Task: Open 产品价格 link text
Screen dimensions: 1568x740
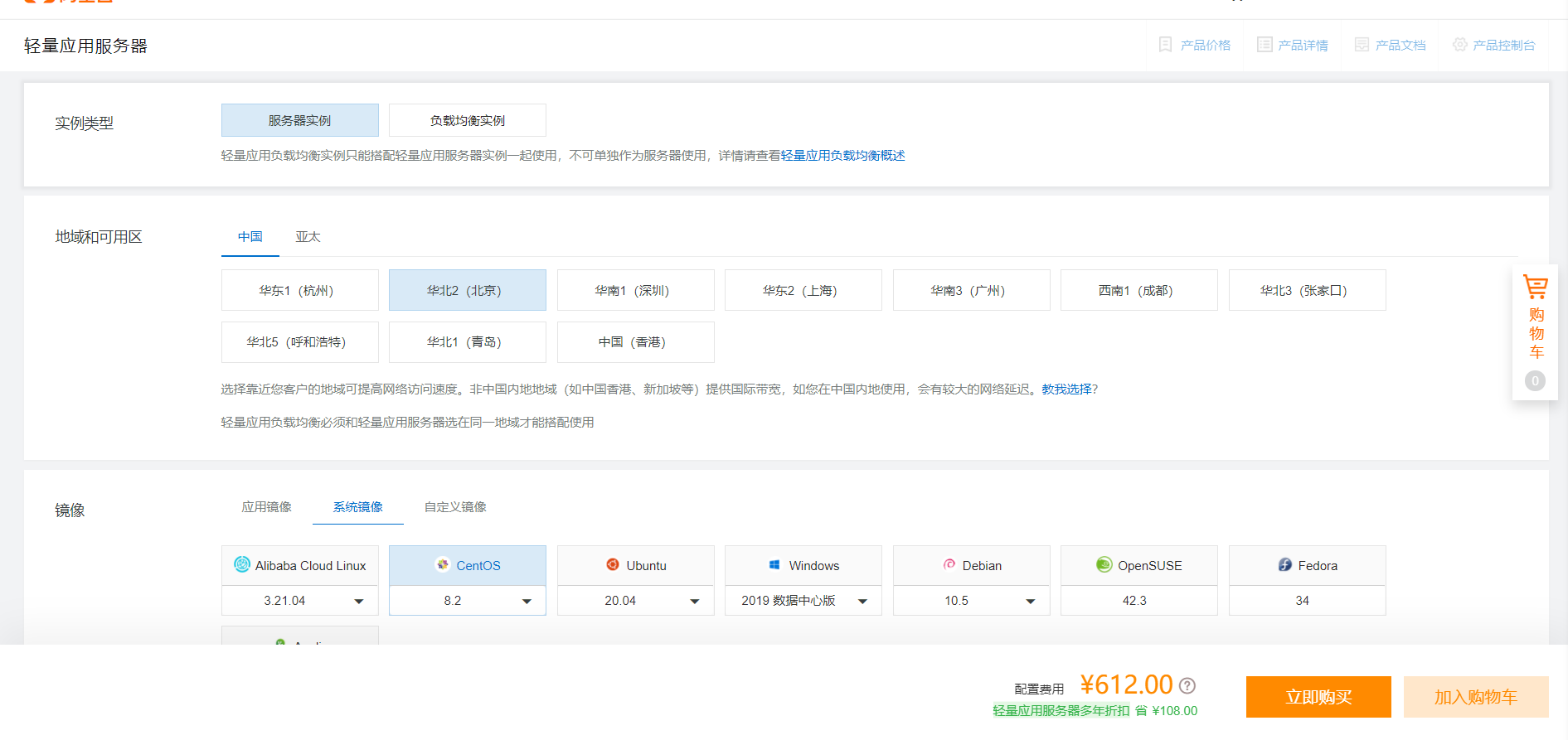Action: [x=1206, y=45]
